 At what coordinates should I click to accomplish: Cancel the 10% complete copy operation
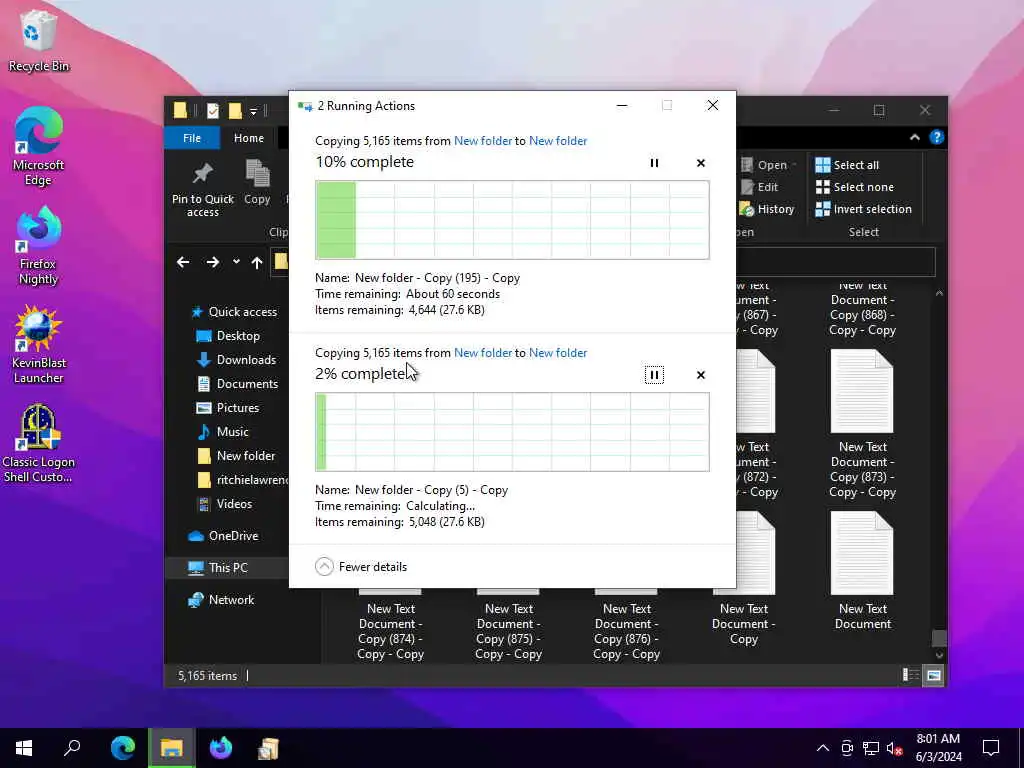(x=701, y=163)
